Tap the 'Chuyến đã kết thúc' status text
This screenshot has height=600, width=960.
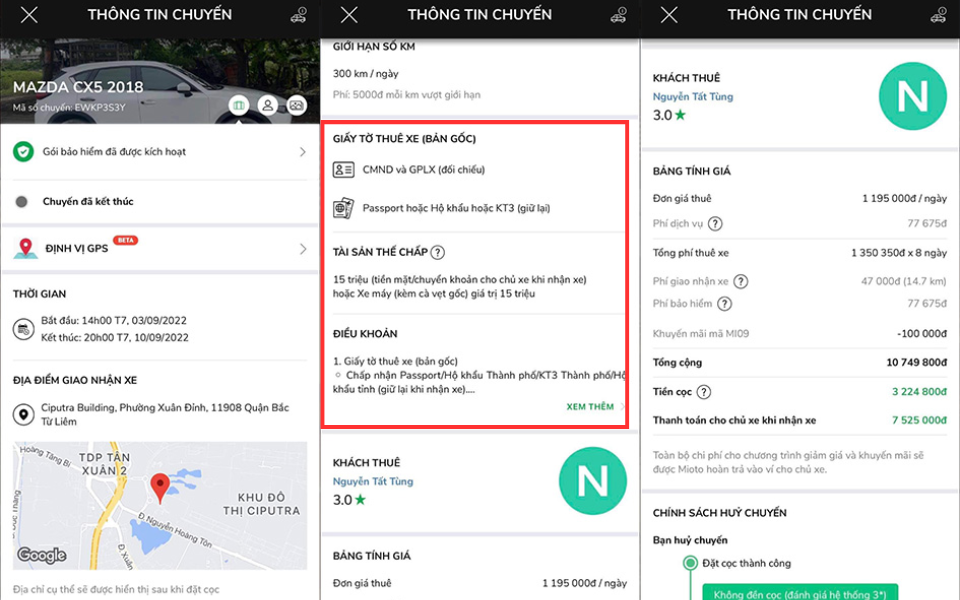coord(88,201)
